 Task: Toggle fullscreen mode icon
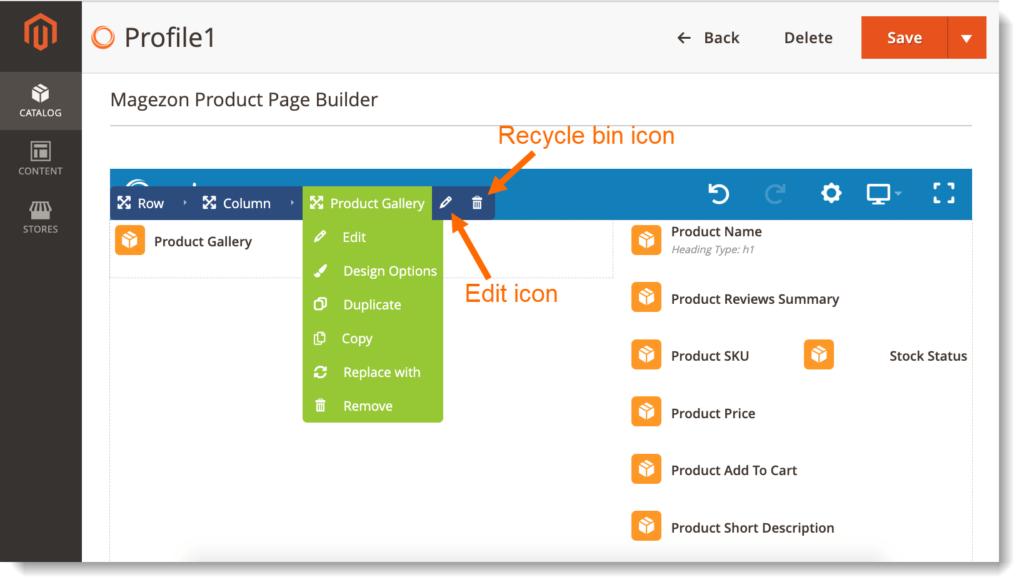[x=944, y=193]
